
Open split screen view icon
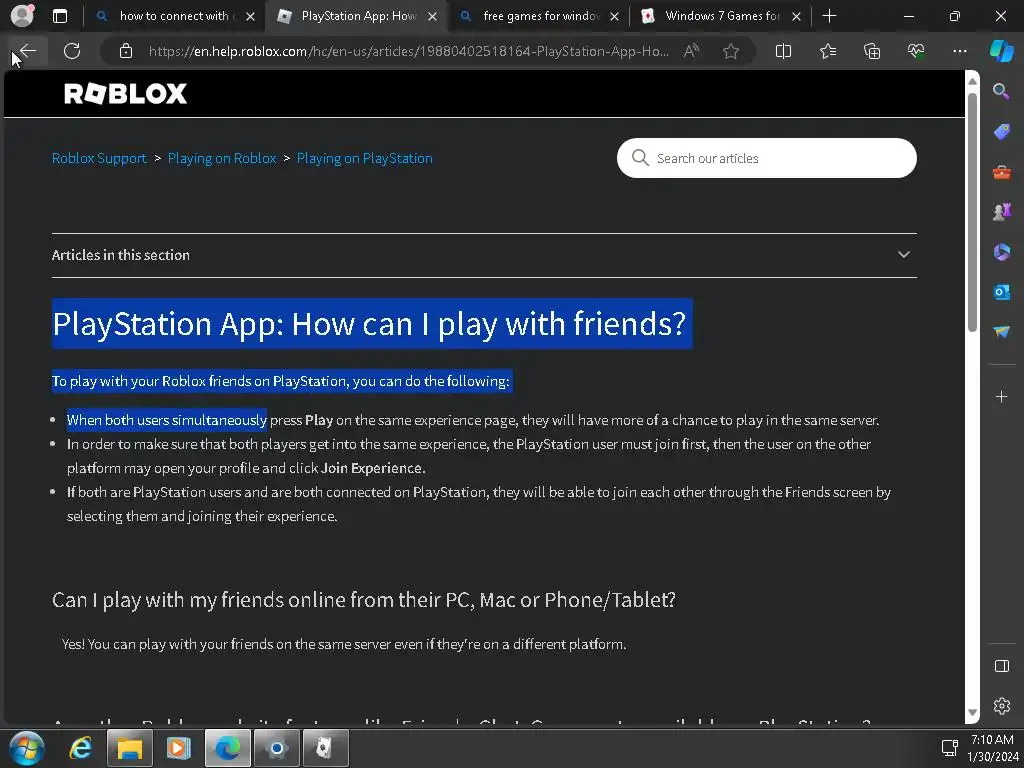click(x=783, y=51)
